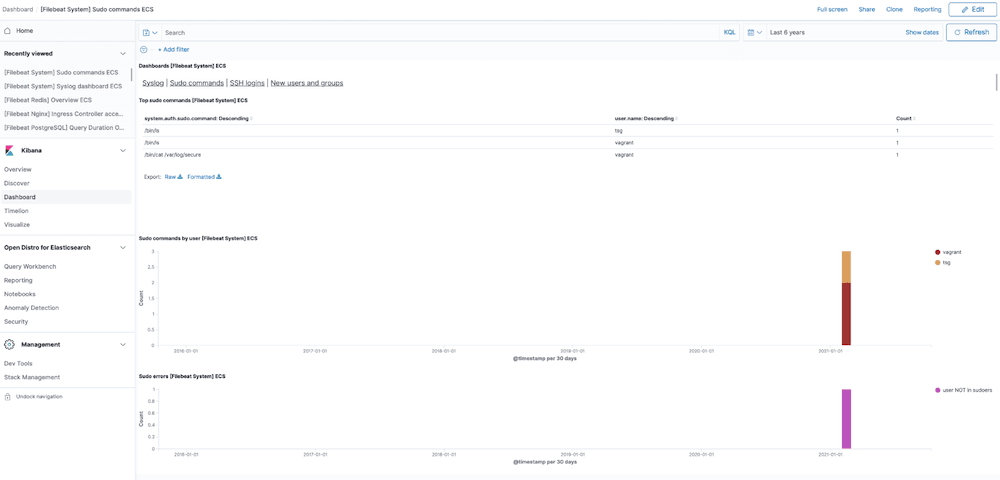This screenshot has height=480, width=1000.
Task: Open the Syslog dashboard link
Action: click(x=153, y=83)
